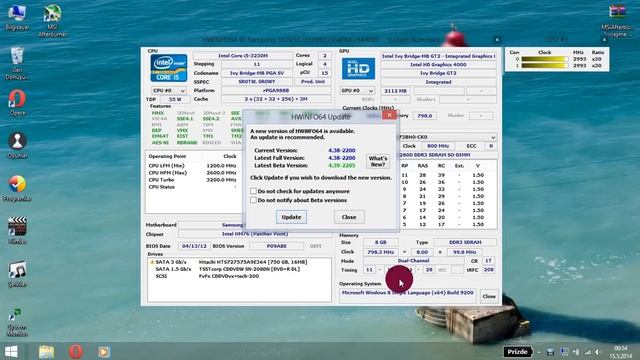Click the network signal tray icon

(x=587, y=352)
